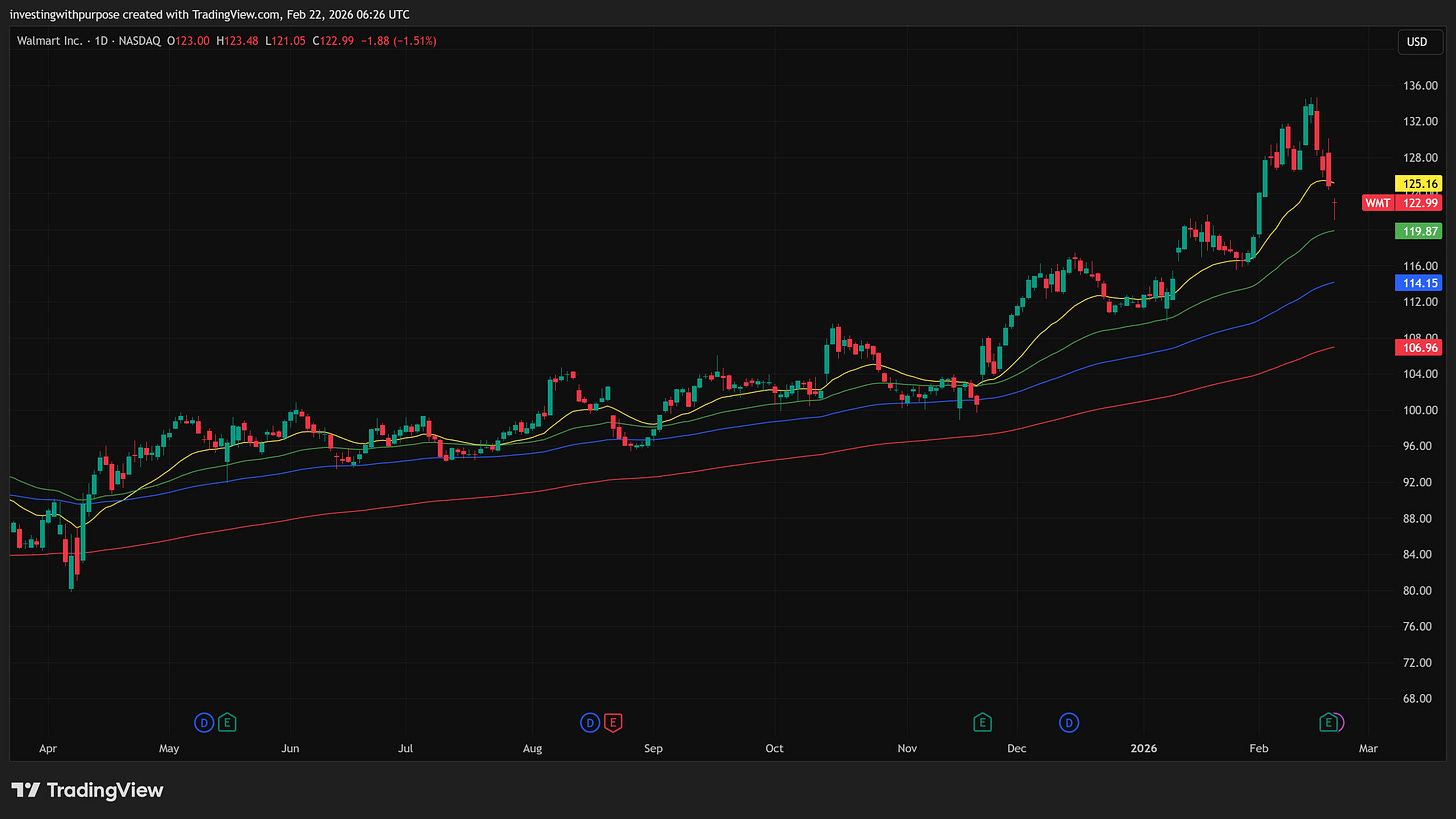The image size is (1456, 819).
Task: Click the C122.99 close value
Action: pyautogui.click(x=333, y=41)
